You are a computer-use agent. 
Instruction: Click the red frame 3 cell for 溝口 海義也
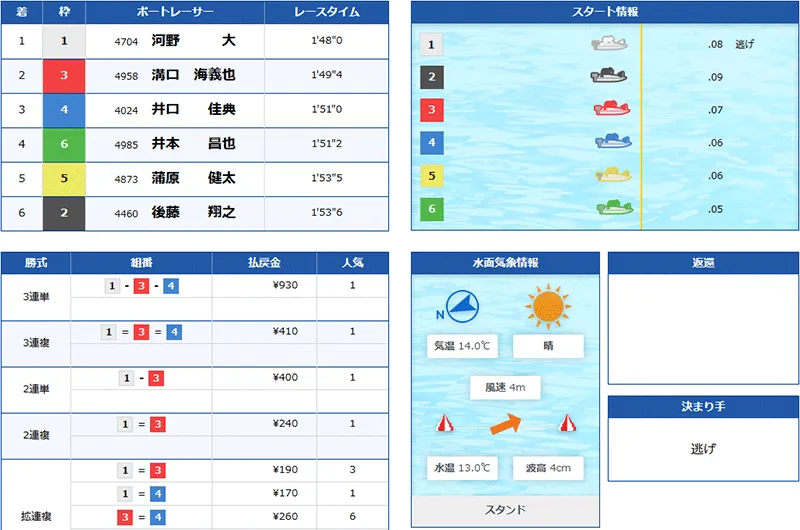click(x=64, y=75)
